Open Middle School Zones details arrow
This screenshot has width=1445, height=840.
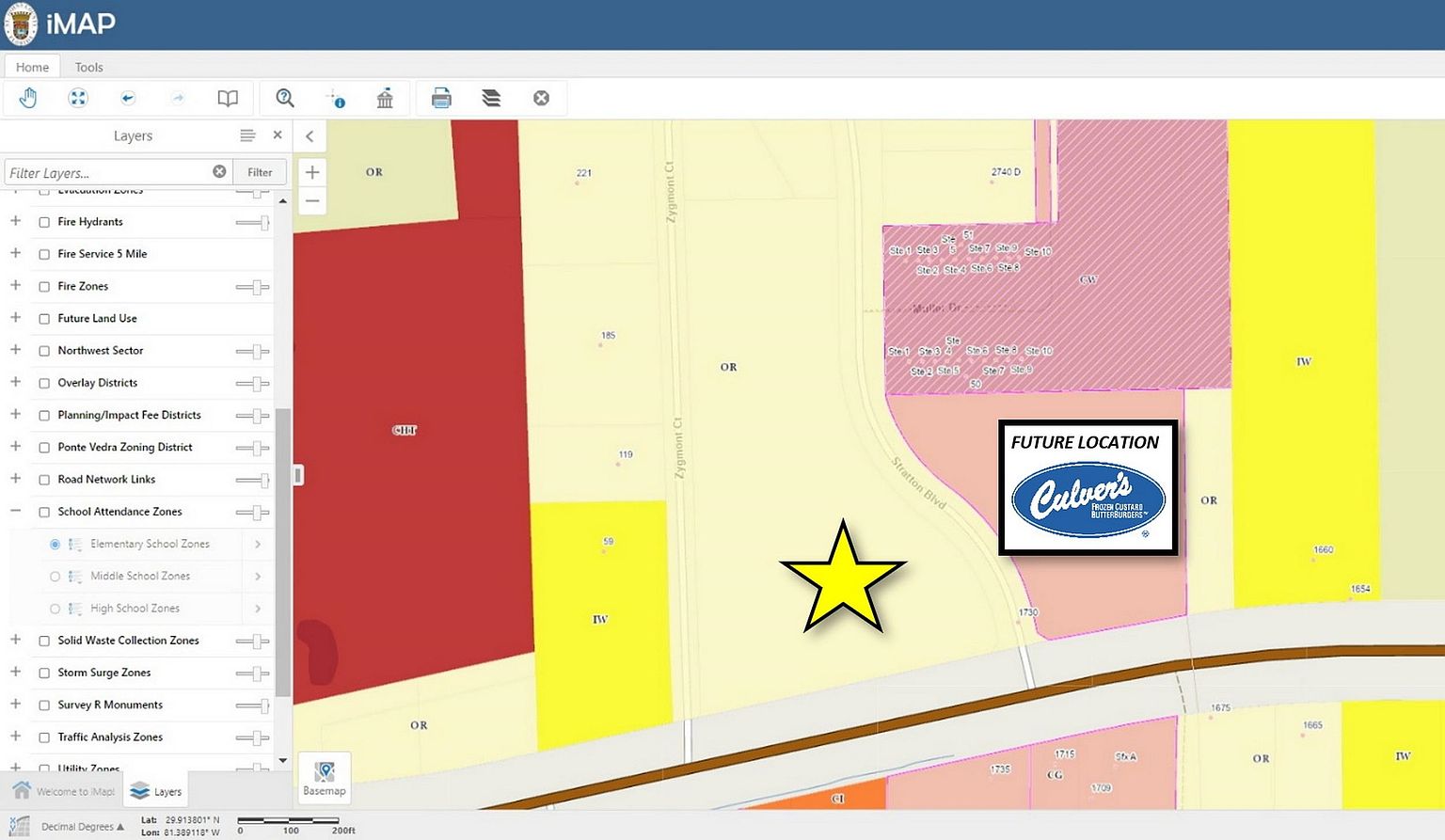tap(258, 577)
